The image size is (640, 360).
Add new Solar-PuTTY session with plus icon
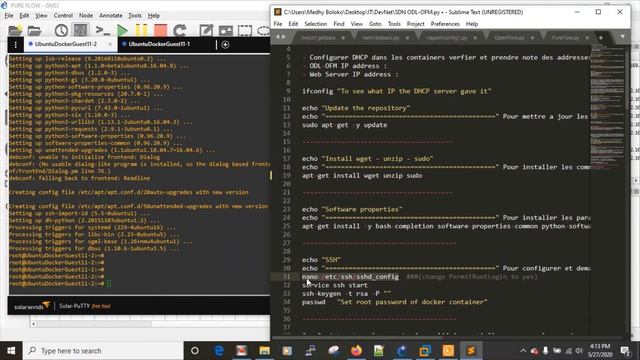pos(225,44)
